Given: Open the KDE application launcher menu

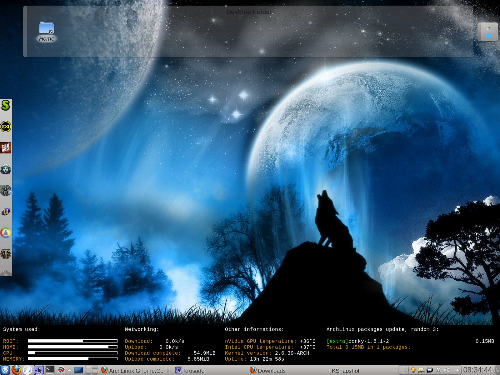Looking at the screenshot, I should tap(5, 370).
